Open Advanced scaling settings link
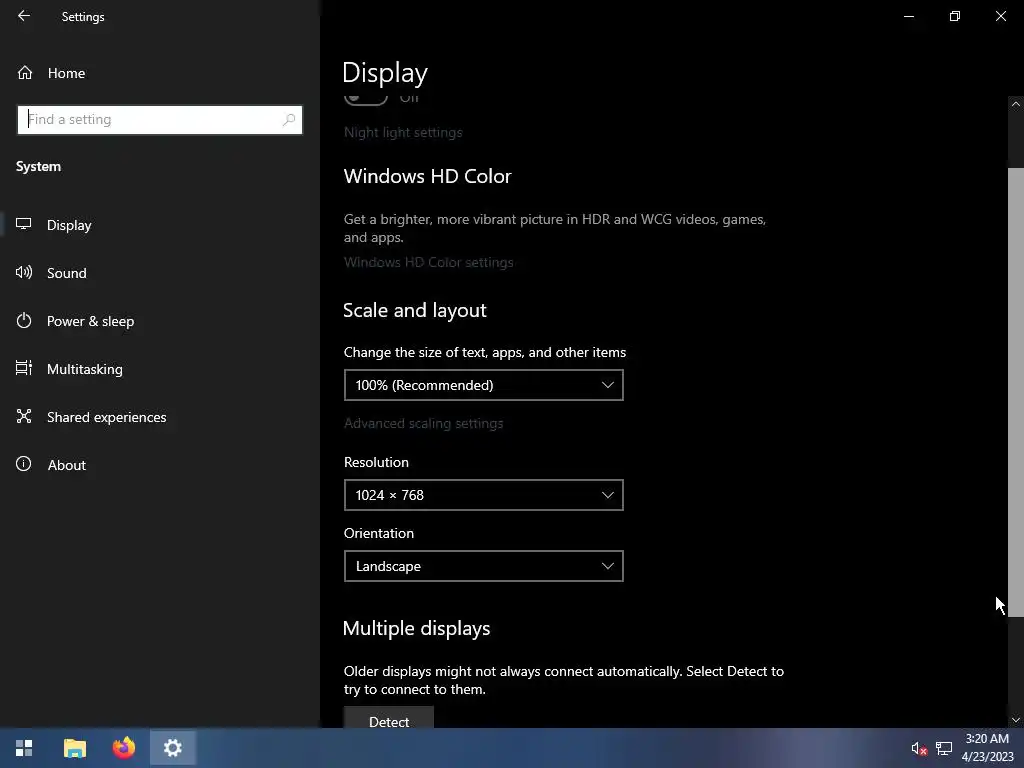Screen dimensions: 1024x768 point(423,423)
